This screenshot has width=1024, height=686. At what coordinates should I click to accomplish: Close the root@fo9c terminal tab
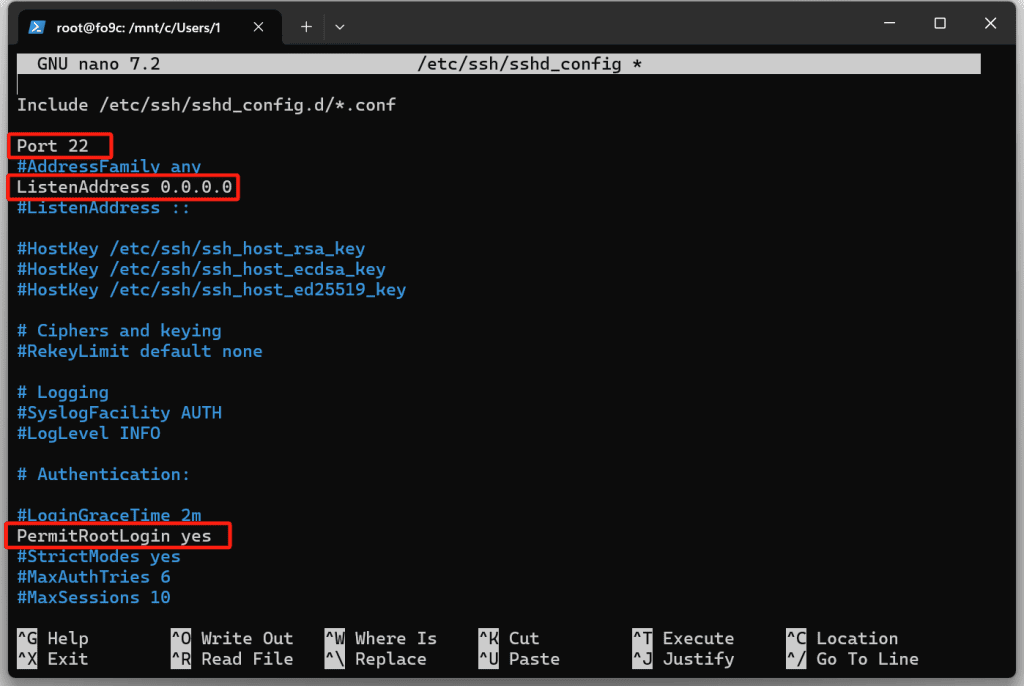pos(265,27)
